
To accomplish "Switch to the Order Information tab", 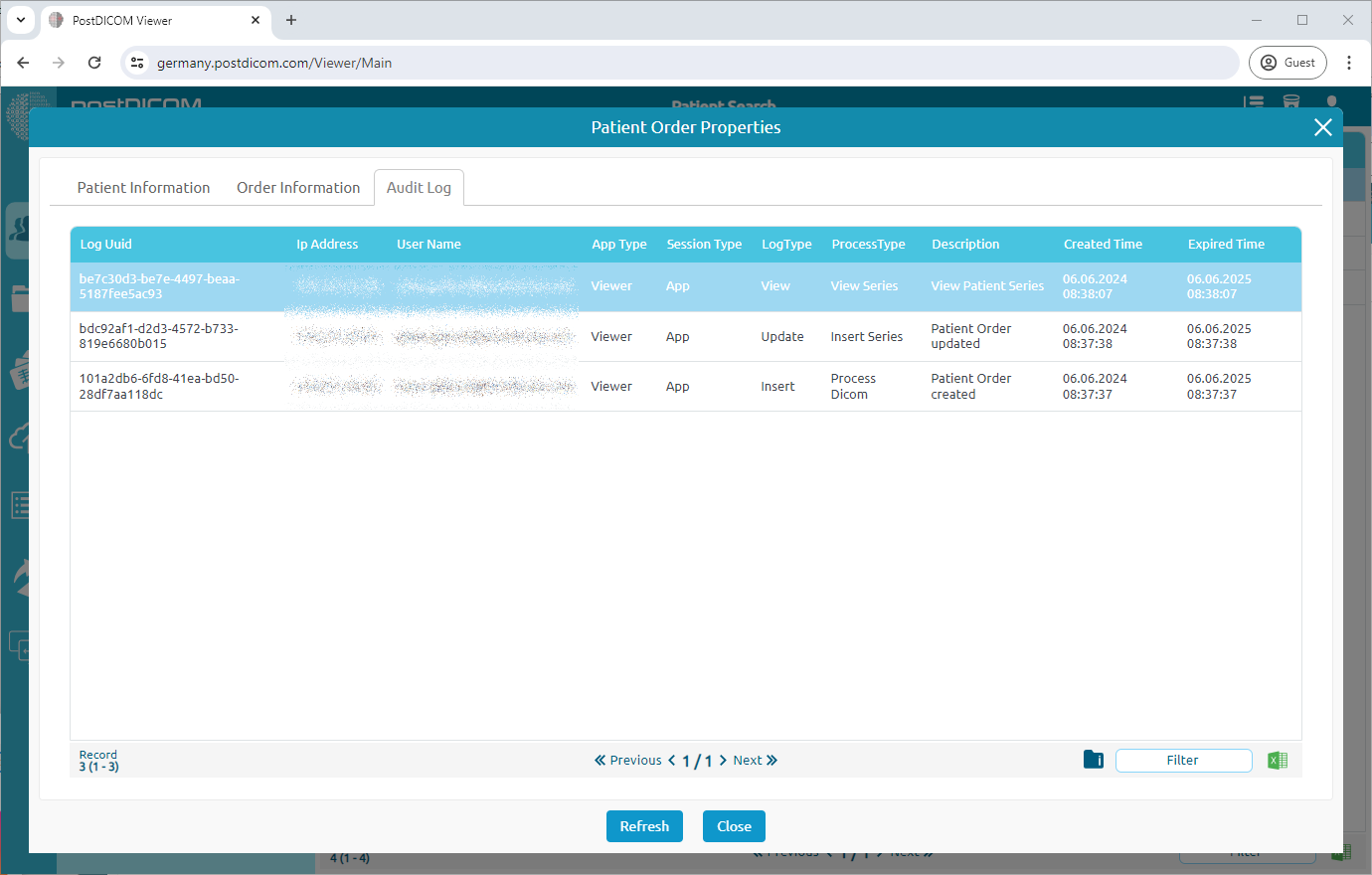I will pyautogui.click(x=298, y=187).
